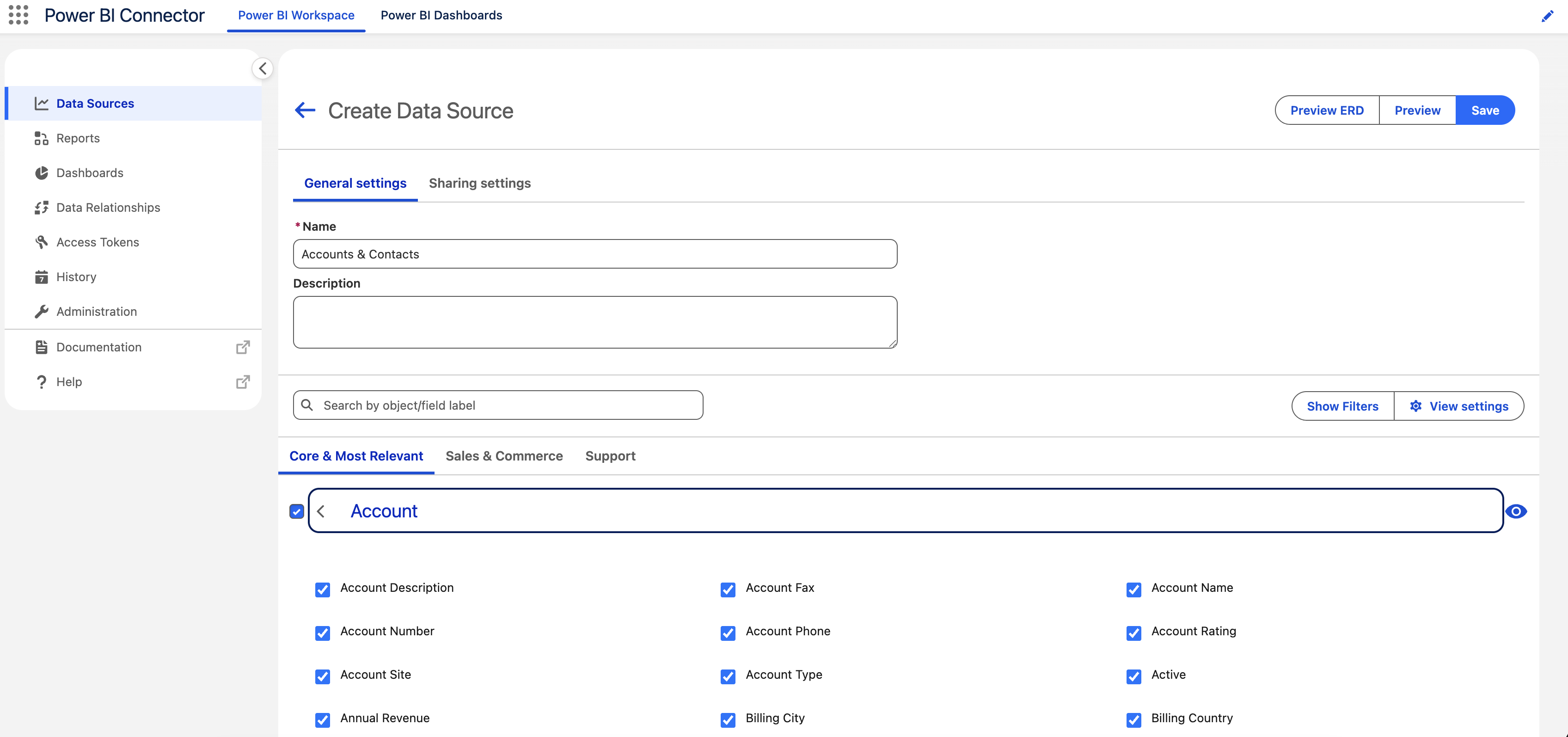Click the Access Tokens key icon

(42, 242)
